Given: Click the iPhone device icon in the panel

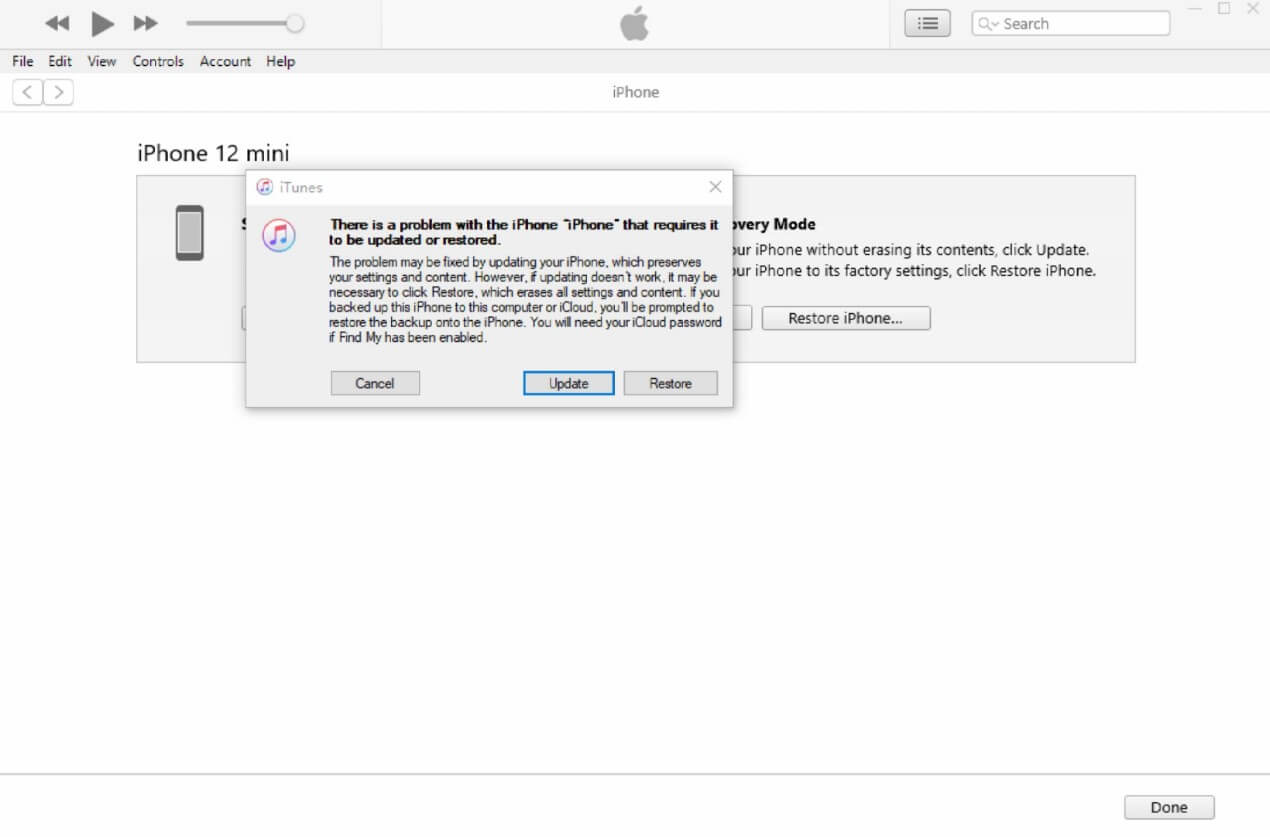Looking at the screenshot, I should pyautogui.click(x=189, y=233).
